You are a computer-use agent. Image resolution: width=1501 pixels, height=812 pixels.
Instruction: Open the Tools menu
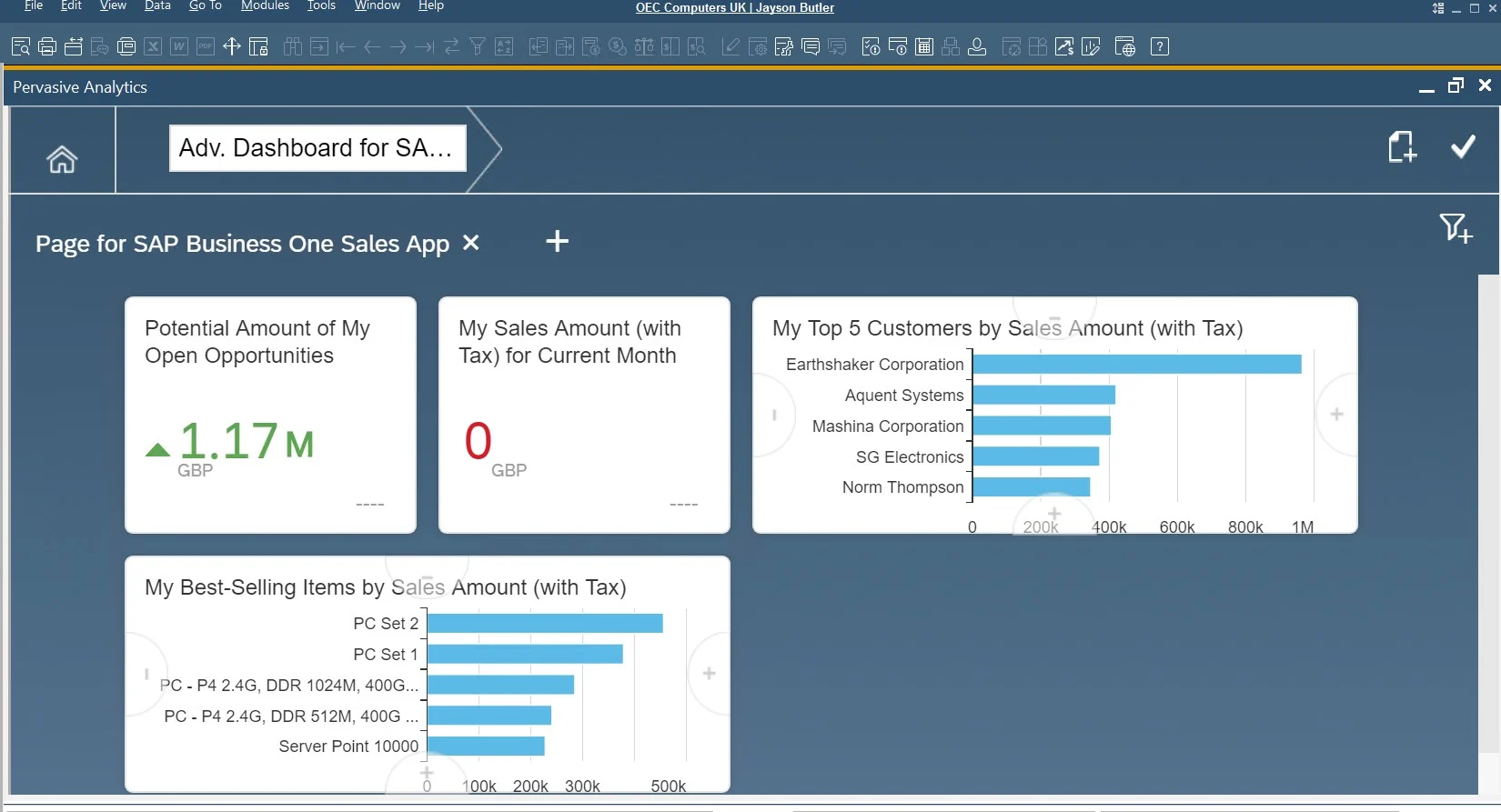tap(321, 6)
